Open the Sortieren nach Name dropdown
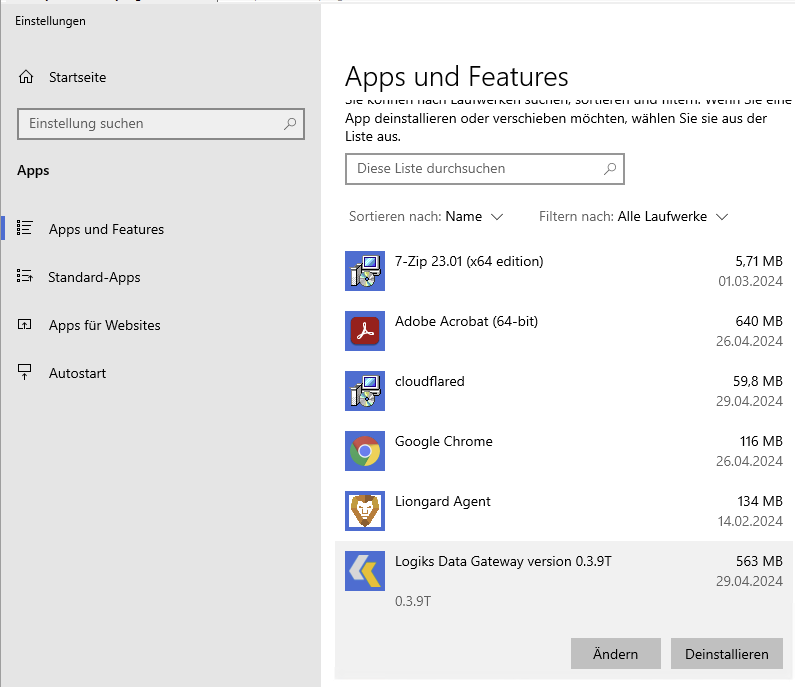795x687 pixels. click(474, 216)
